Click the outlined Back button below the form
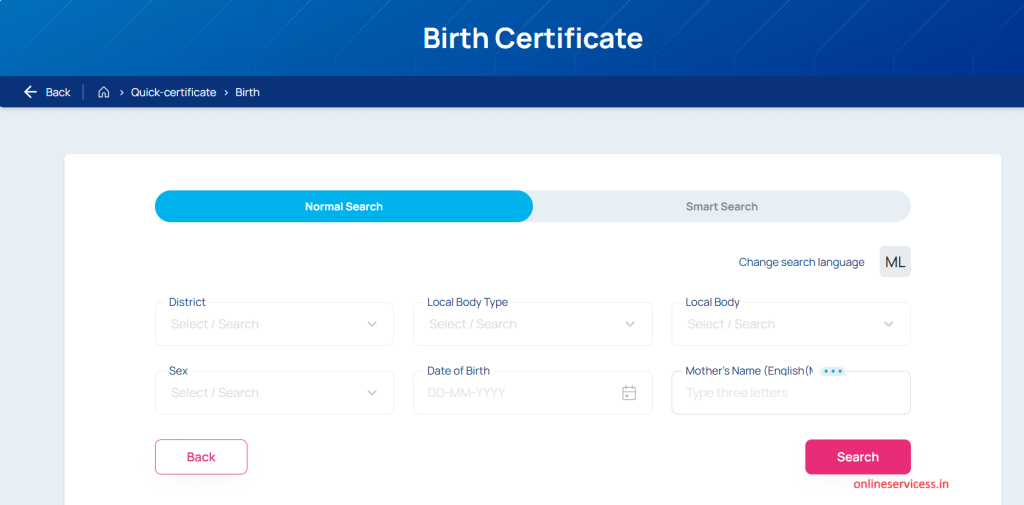Viewport: 1024px width, 505px height. pos(201,457)
